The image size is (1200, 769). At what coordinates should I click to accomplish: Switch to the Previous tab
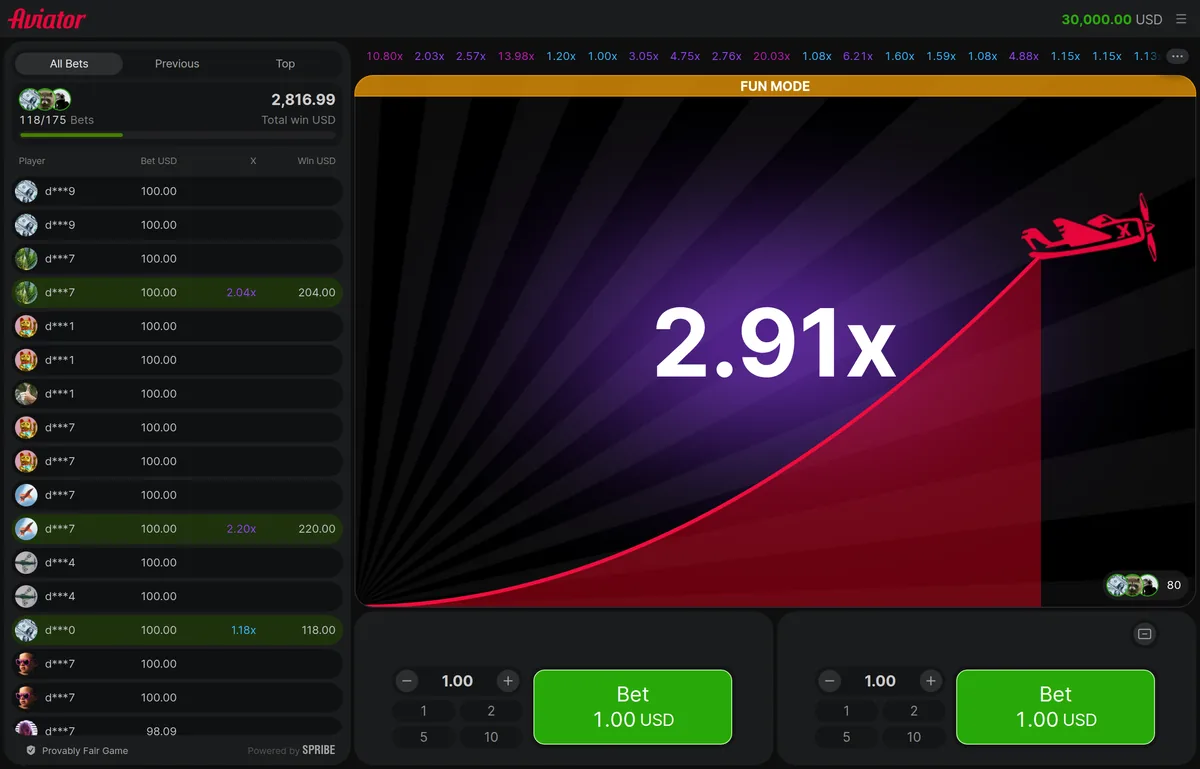177,63
